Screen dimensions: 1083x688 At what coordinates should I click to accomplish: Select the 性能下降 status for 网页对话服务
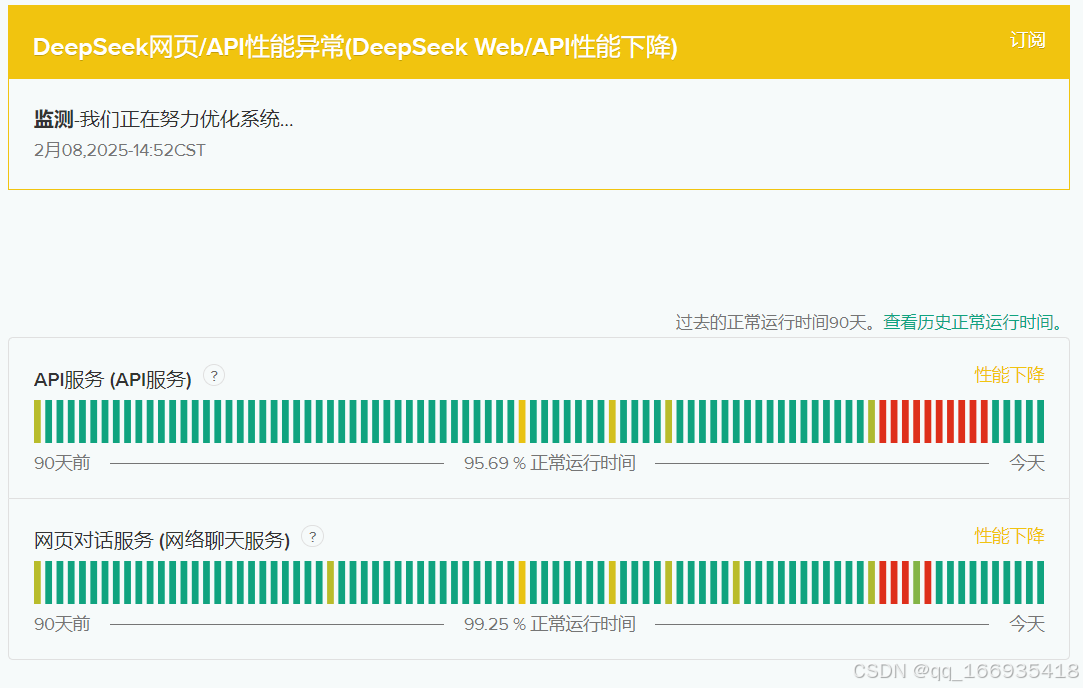point(1009,536)
